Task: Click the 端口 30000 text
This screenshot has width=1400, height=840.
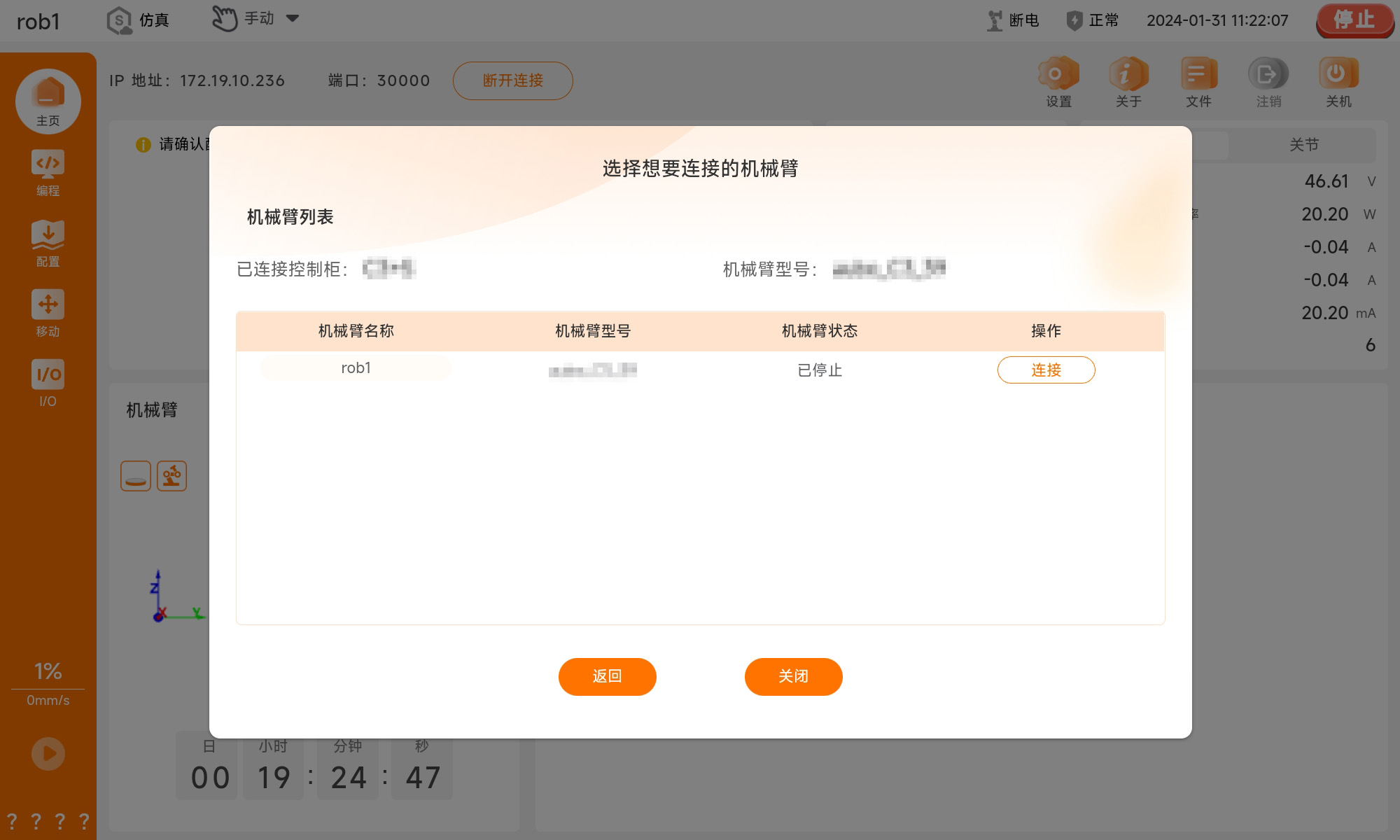Action: point(379,80)
